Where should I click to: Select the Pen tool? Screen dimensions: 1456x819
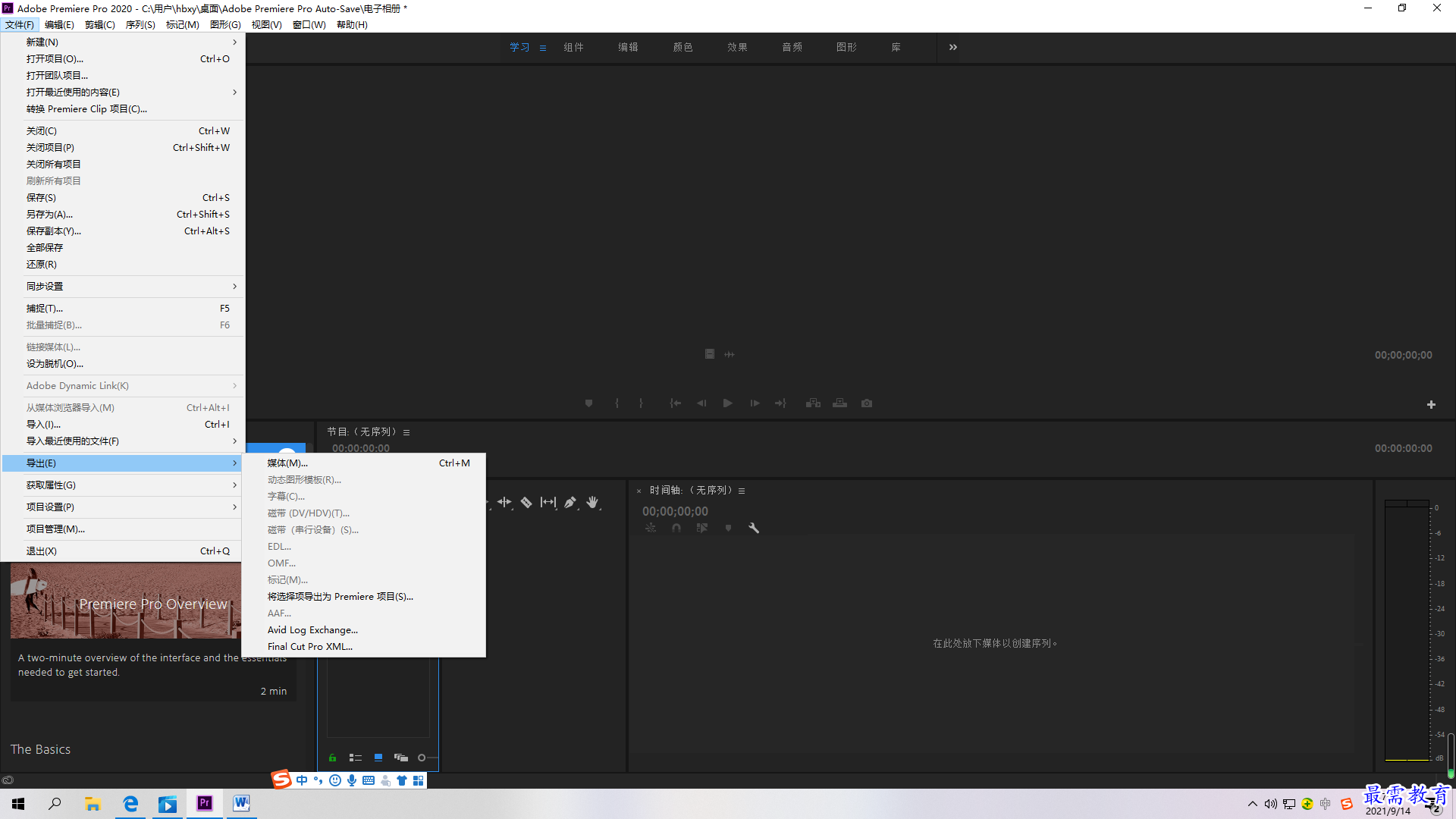click(570, 502)
